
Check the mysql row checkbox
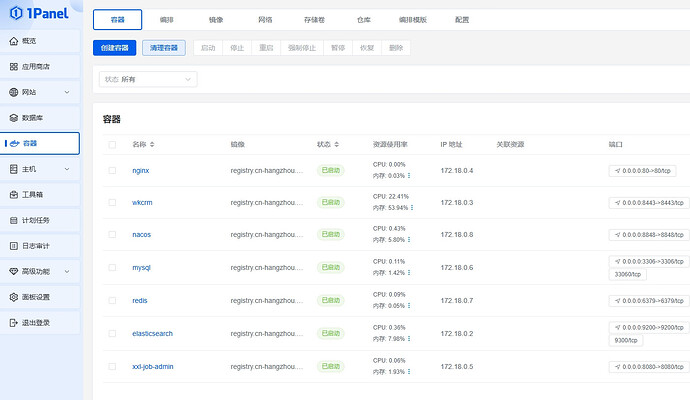click(x=112, y=268)
